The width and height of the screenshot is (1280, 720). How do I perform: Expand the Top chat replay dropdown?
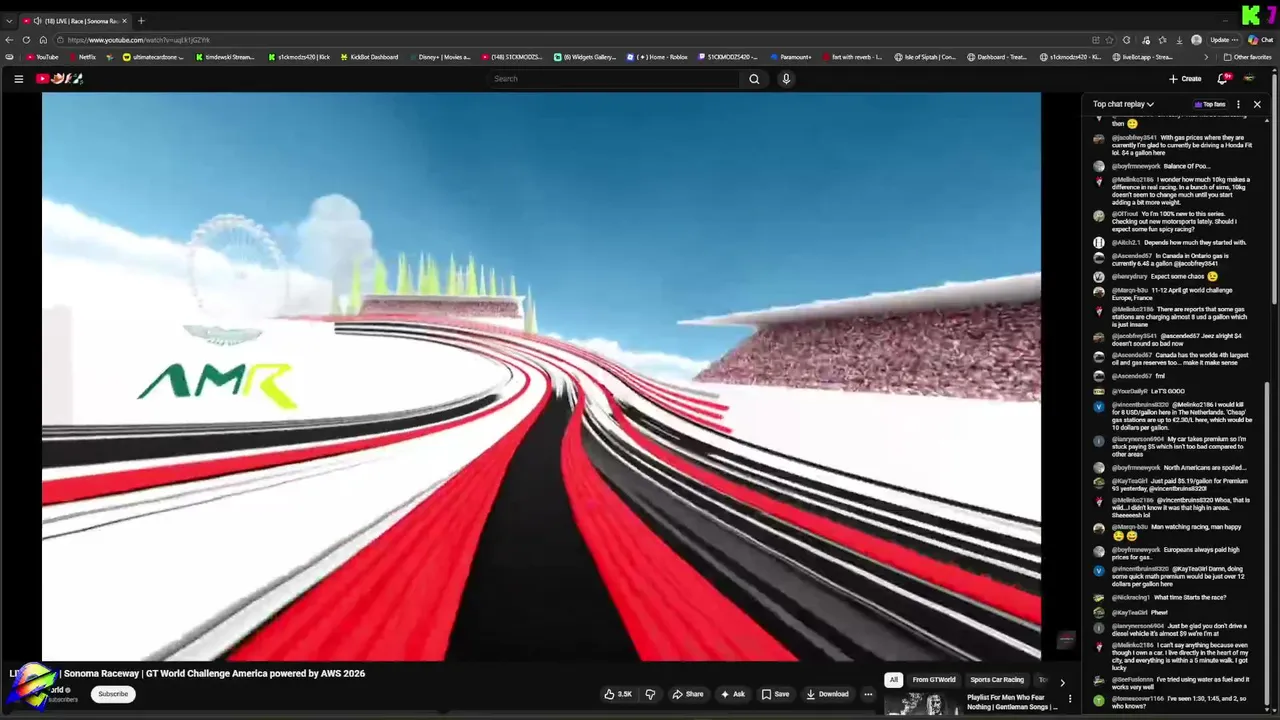click(1123, 104)
